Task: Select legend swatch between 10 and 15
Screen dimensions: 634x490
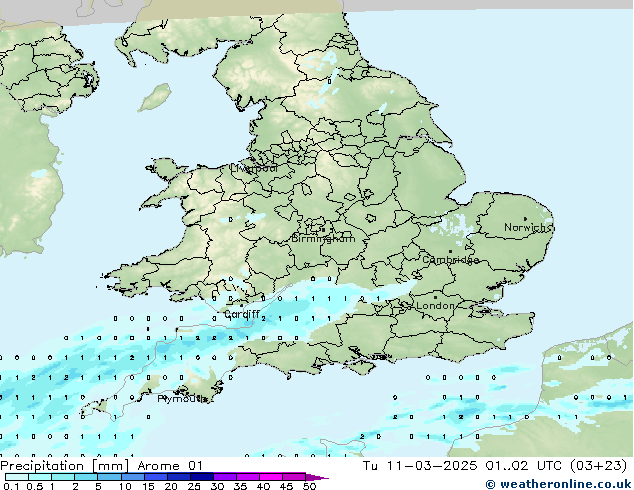Action: (132, 477)
